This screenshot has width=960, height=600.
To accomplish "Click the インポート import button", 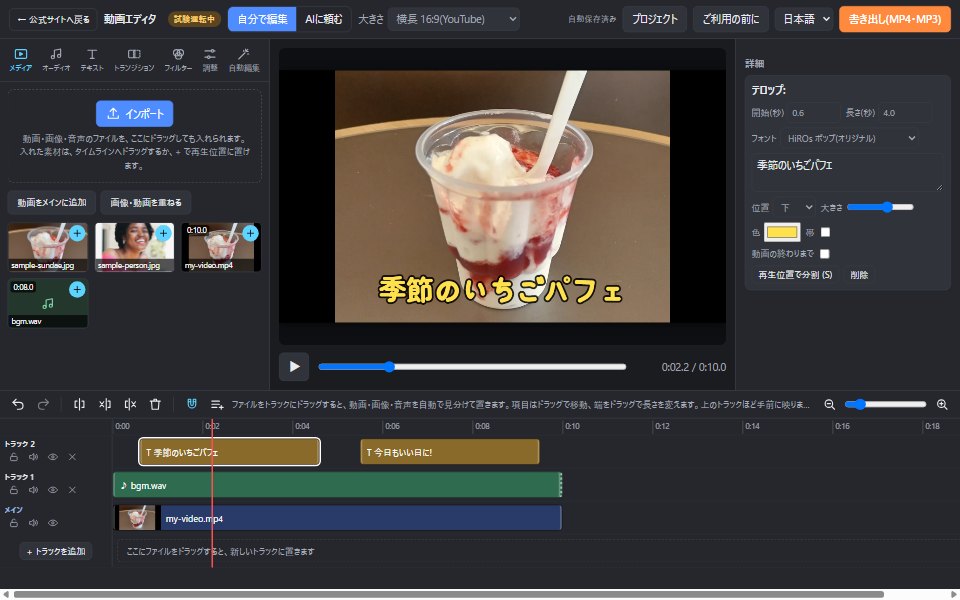I will [x=135, y=114].
